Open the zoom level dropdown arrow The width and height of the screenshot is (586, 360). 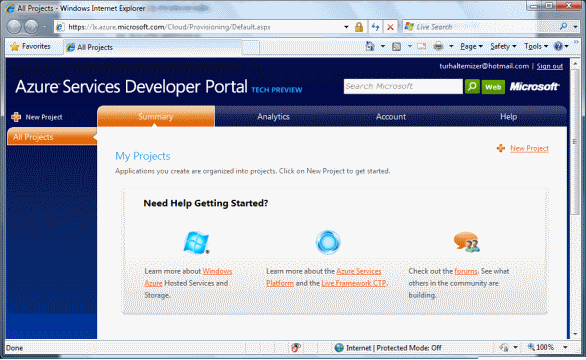pyautogui.click(x=565, y=348)
